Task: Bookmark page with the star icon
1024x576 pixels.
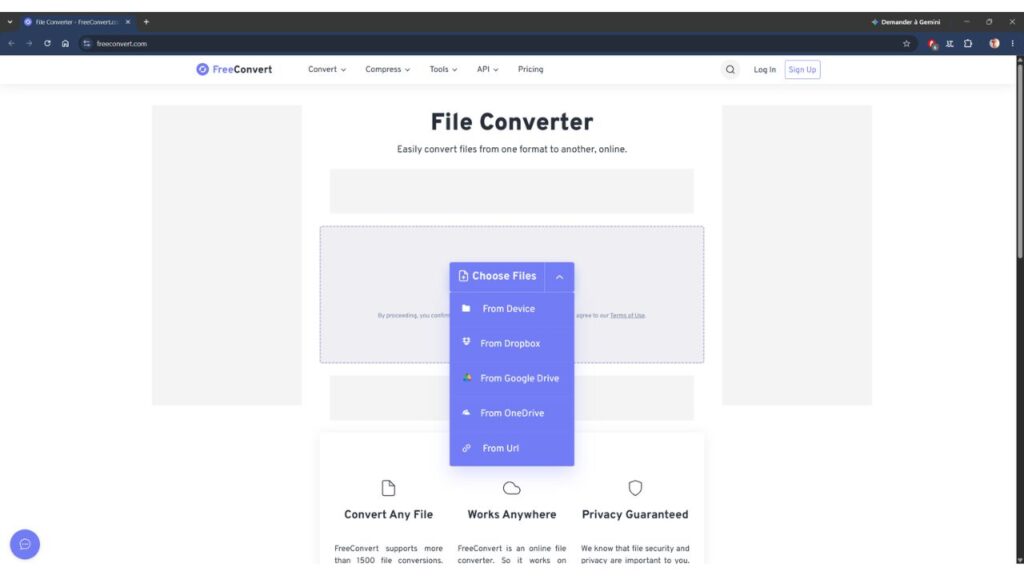Action: [x=906, y=44]
